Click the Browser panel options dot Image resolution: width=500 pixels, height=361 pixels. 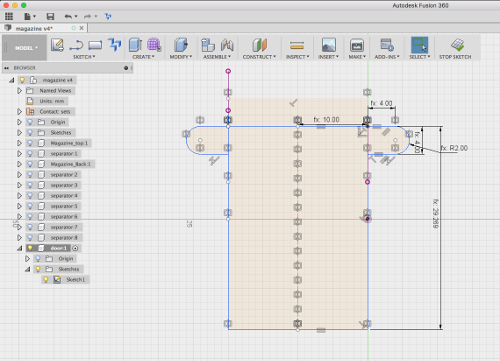point(126,68)
